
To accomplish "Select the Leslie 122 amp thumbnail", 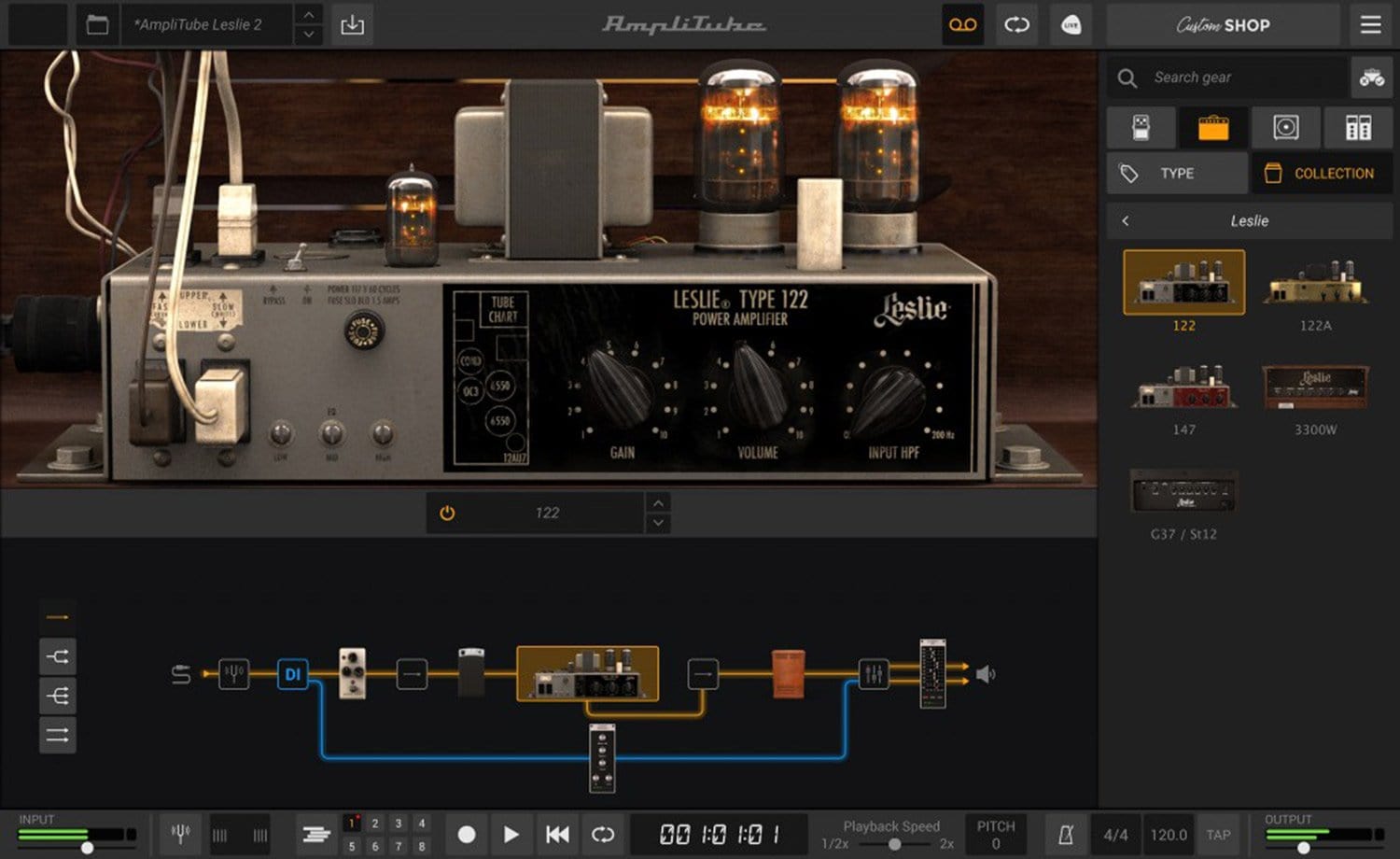I will [x=1183, y=282].
